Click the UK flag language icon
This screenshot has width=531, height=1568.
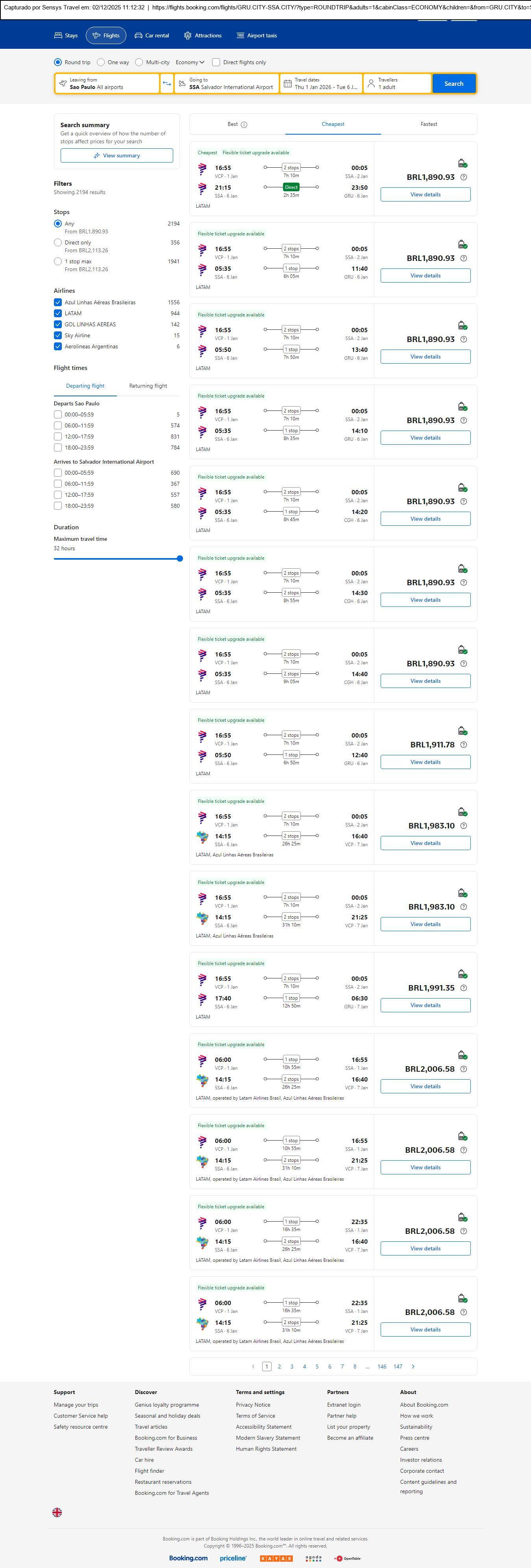click(57, 1512)
